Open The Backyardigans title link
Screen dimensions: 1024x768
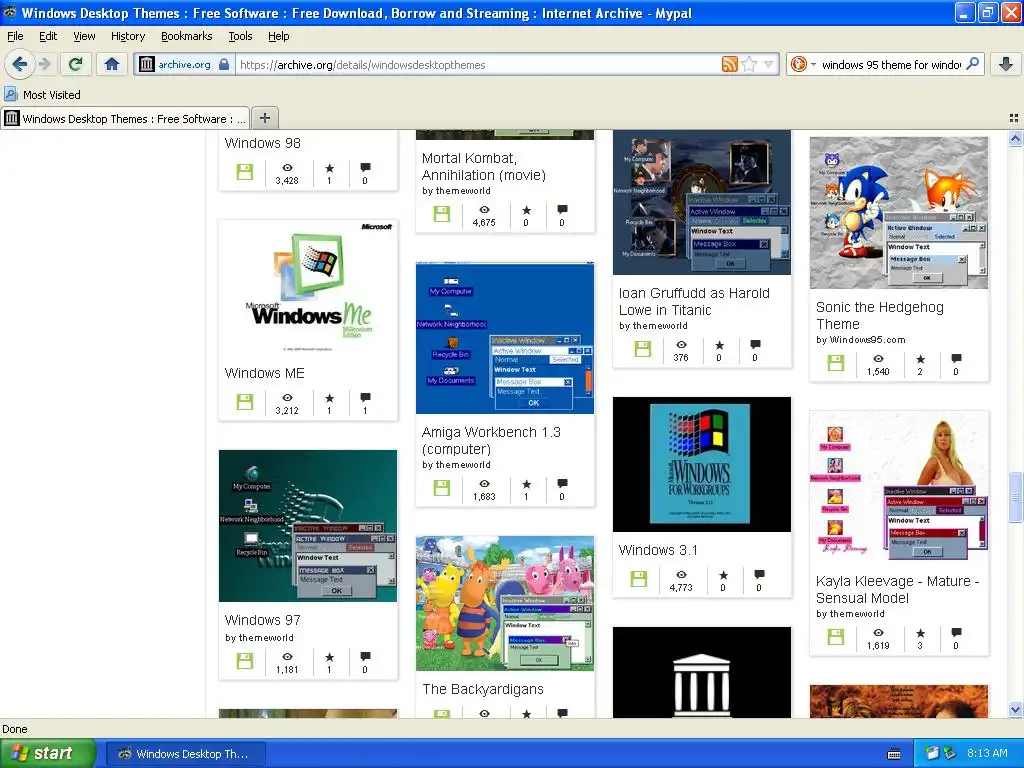483,689
